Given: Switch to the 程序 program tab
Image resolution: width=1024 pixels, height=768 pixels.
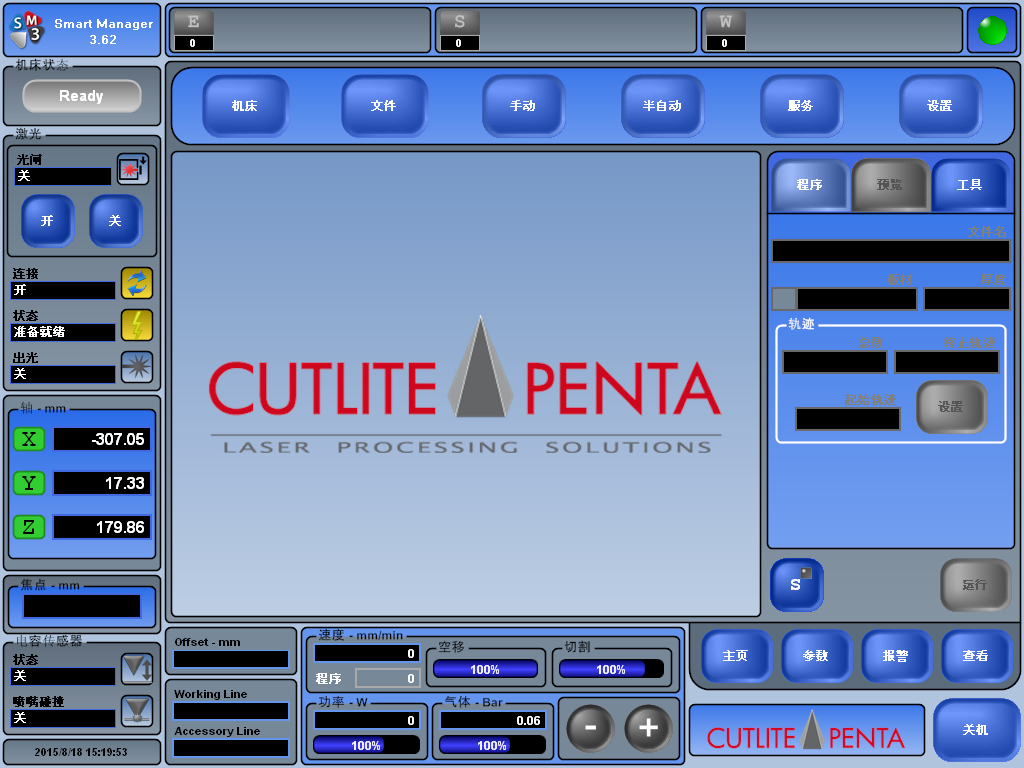Looking at the screenshot, I should (x=810, y=185).
